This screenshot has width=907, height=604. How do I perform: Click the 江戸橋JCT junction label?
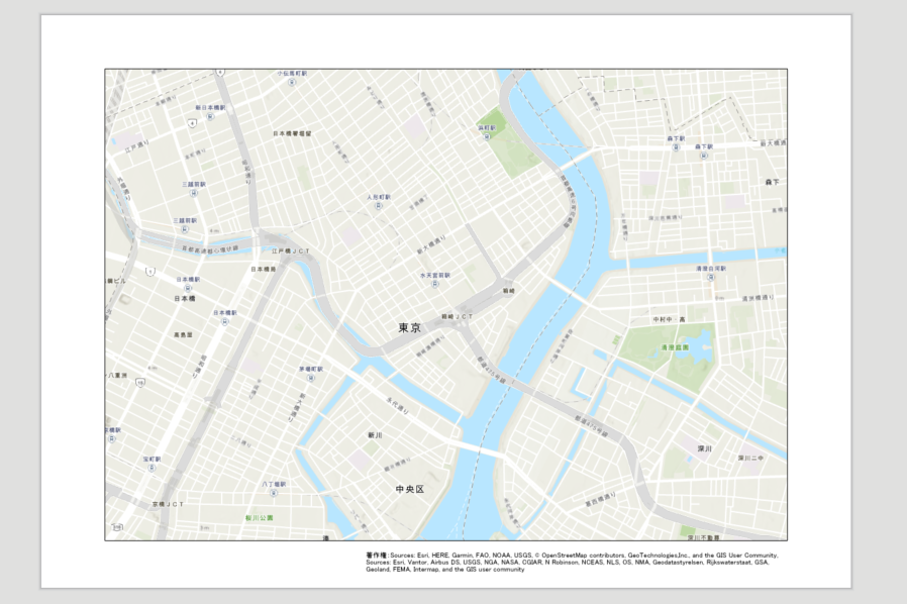click(291, 251)
